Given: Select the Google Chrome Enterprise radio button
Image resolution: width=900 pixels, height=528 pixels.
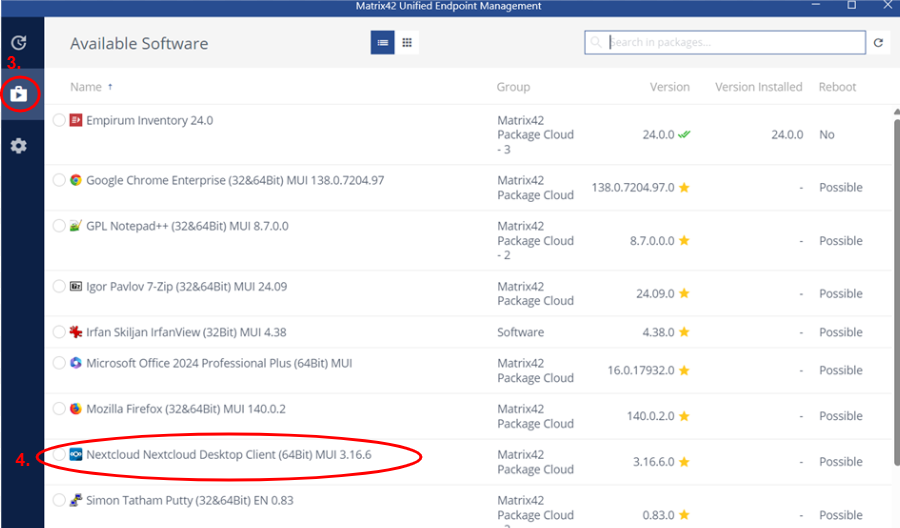Looking at the screenshot, I should [59, 180].
